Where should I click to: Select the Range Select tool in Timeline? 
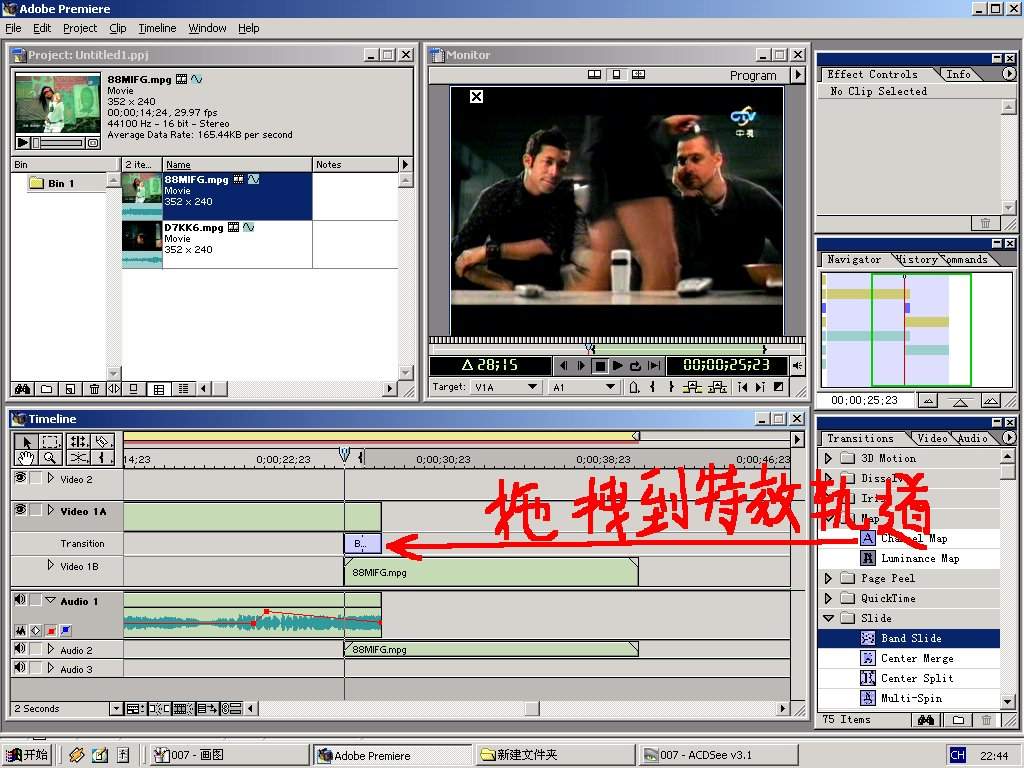(x=52, y=441)
